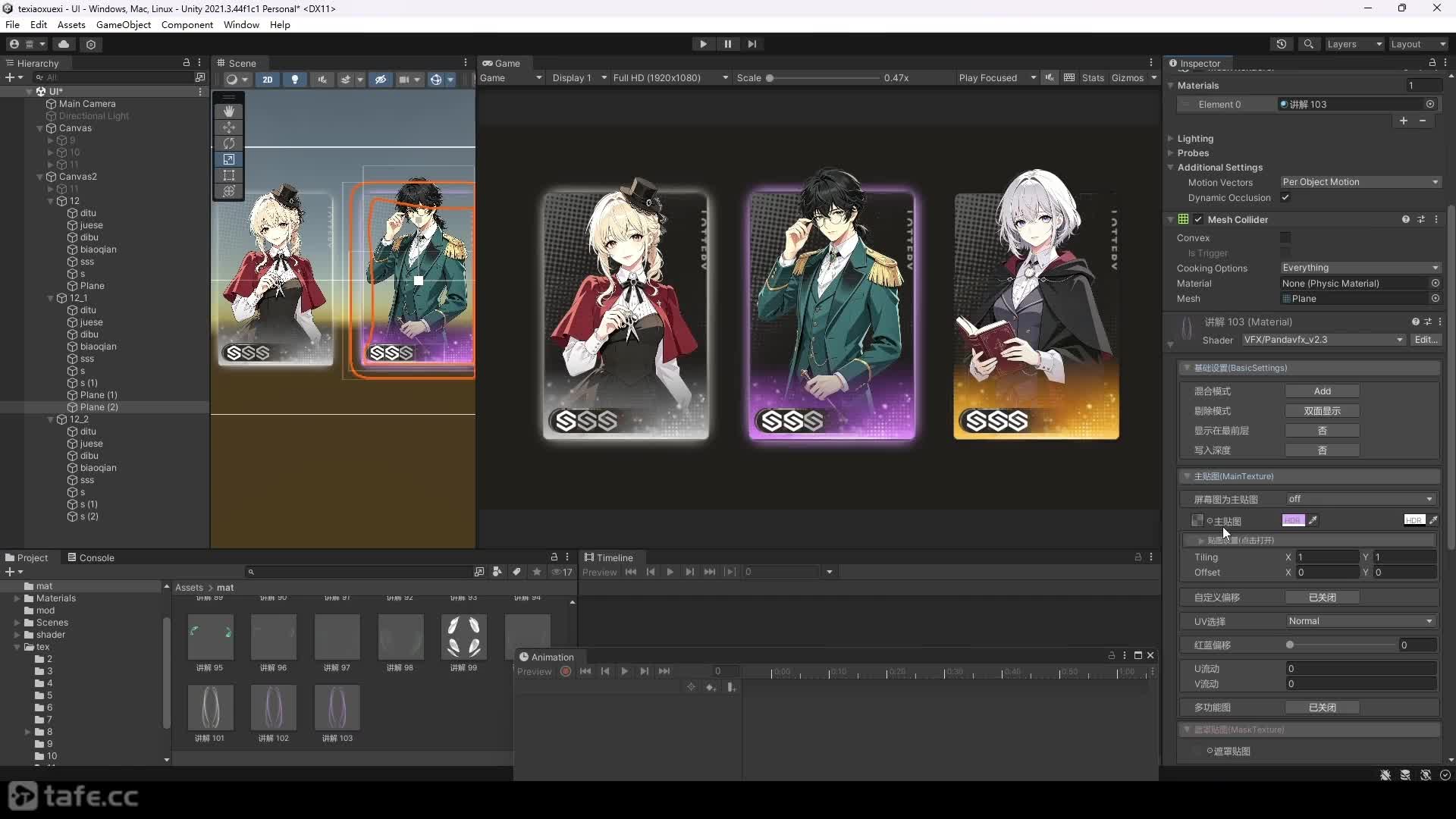Click the Tiling X input field
Screen dimensions: 1456x819
[1327, 557]
